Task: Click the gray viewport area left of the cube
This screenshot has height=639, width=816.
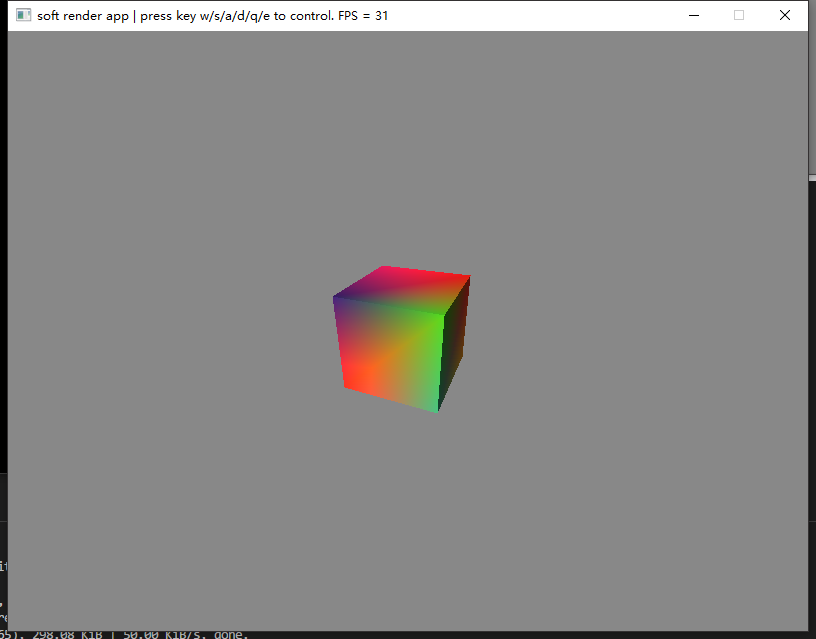Action: click(x=170, y=340)
